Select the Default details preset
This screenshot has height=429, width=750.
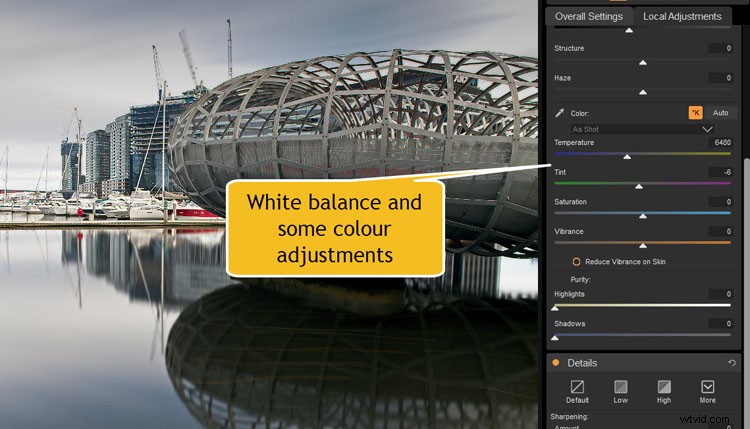(577, 392)
